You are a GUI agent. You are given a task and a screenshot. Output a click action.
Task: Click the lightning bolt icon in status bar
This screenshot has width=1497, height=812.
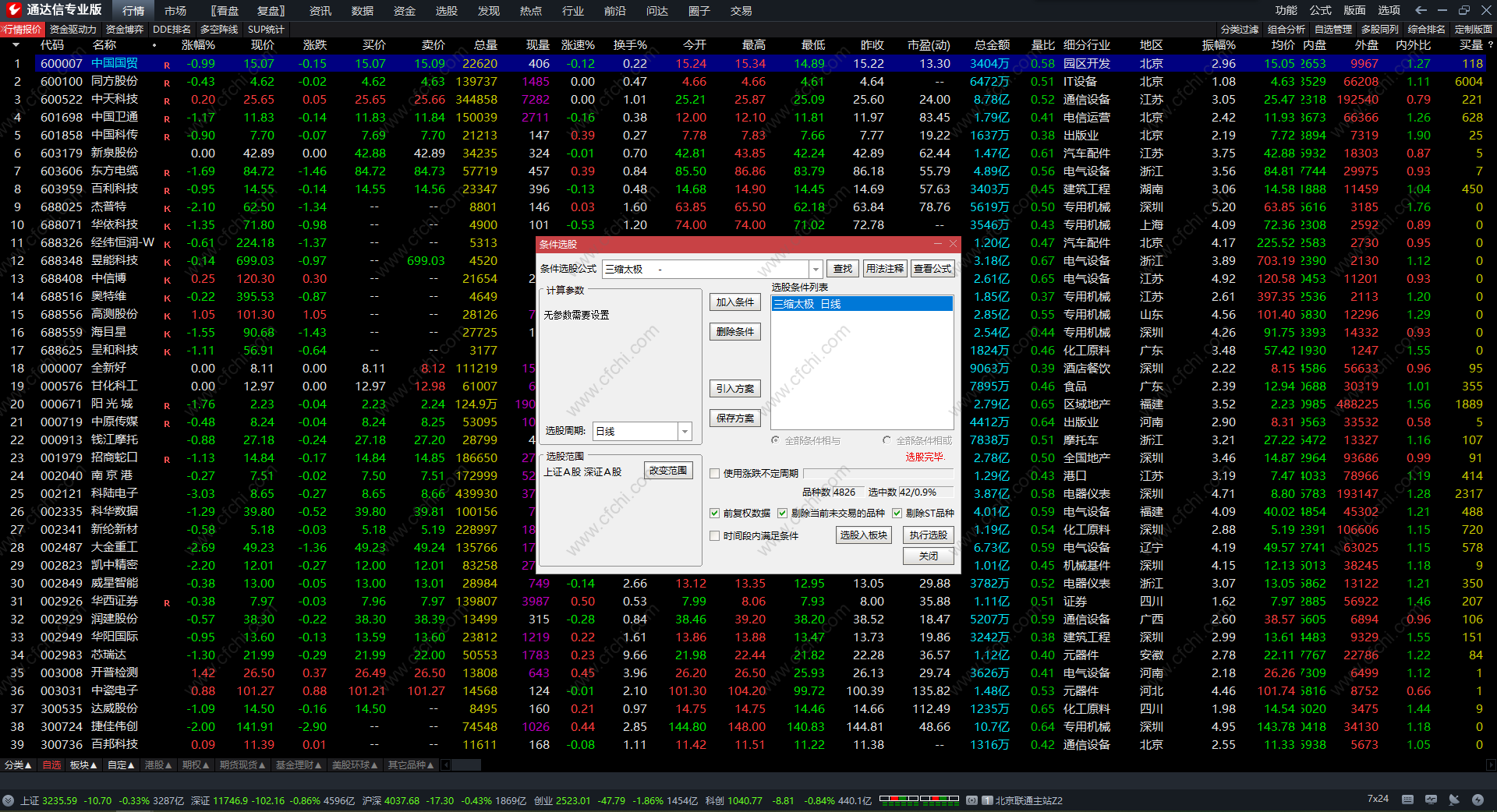[1478, 800]
